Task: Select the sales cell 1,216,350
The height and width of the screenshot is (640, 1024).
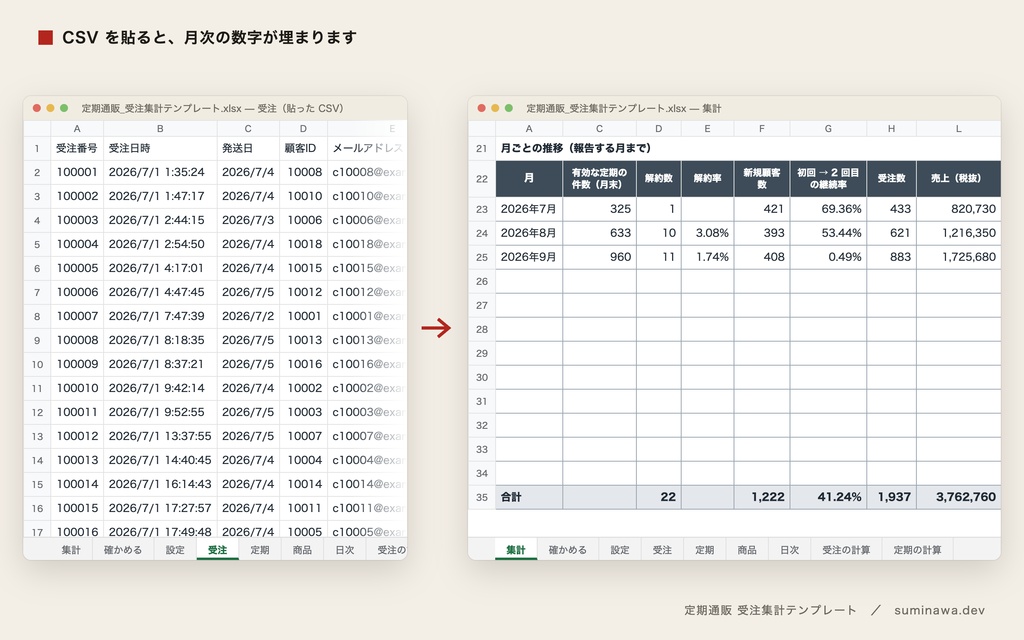Action: click(x=959, y=233)
